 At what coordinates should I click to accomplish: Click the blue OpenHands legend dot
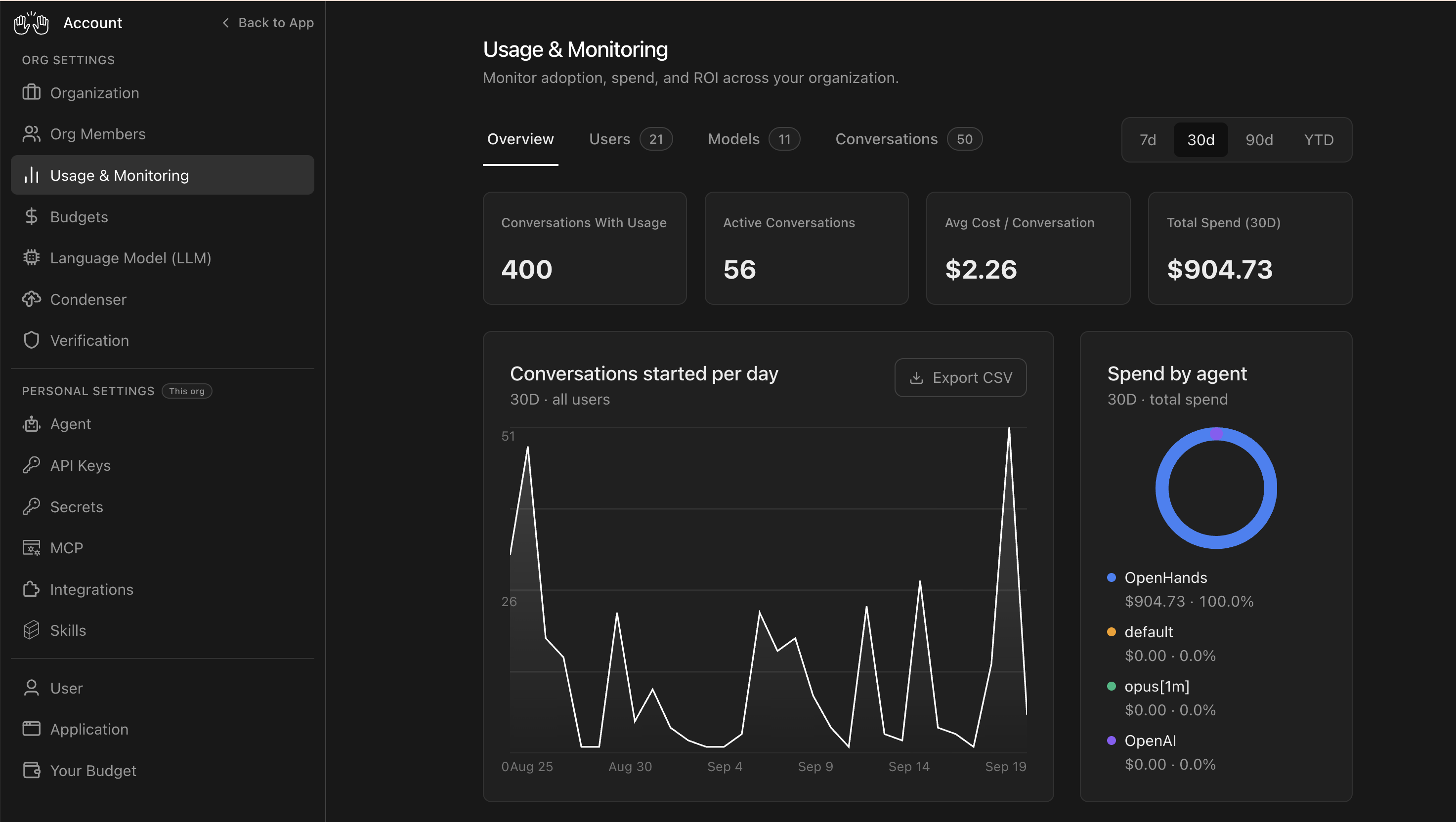tap(1111, 577)
